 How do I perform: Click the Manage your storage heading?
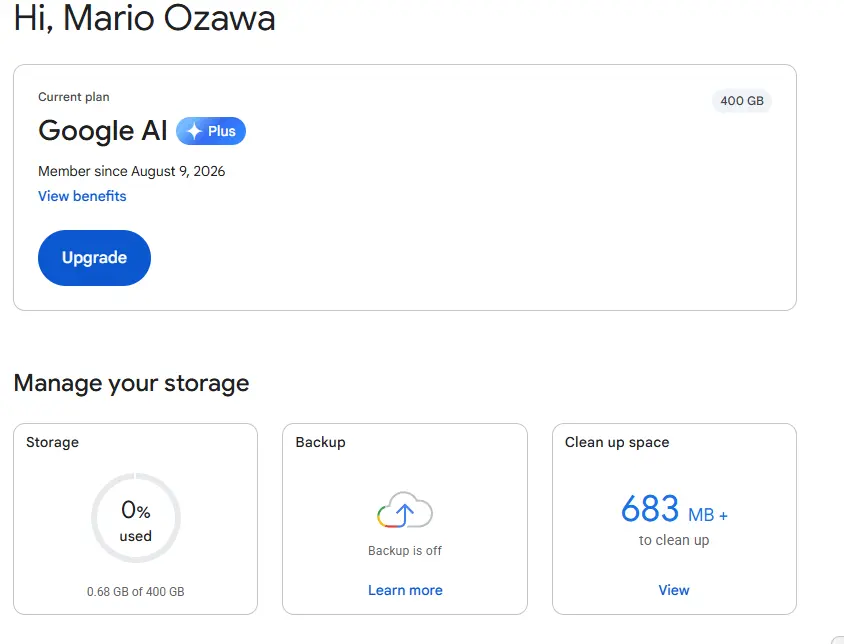click(x=131, y=383)
